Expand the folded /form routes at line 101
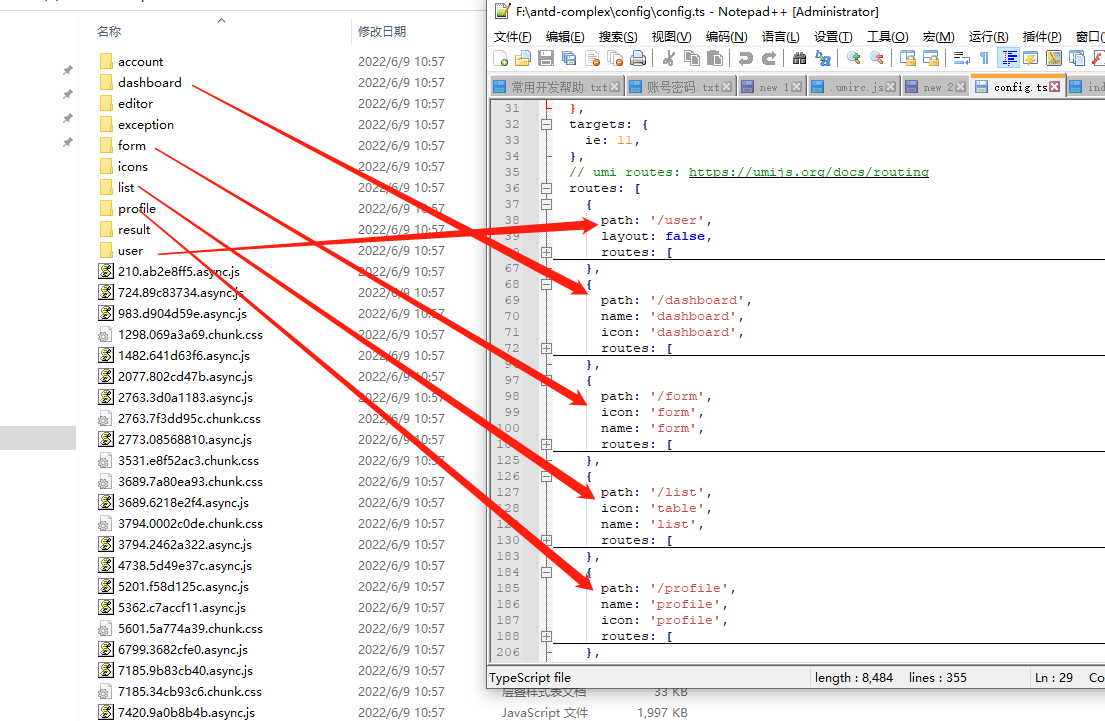Image resolution: width=1105 pixels, height=721 pixels. (x=546, y=444)
